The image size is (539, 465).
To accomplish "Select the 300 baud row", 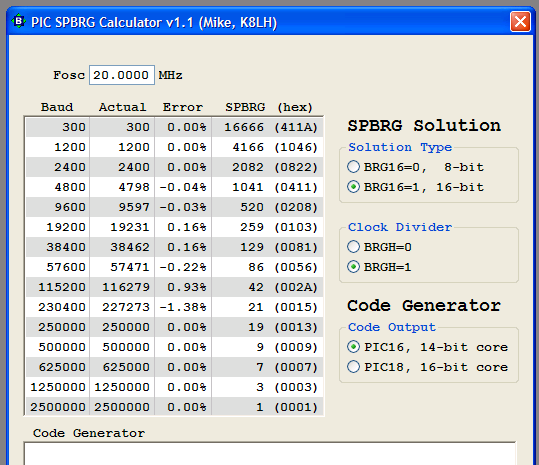I will click(x=175, y=127).
